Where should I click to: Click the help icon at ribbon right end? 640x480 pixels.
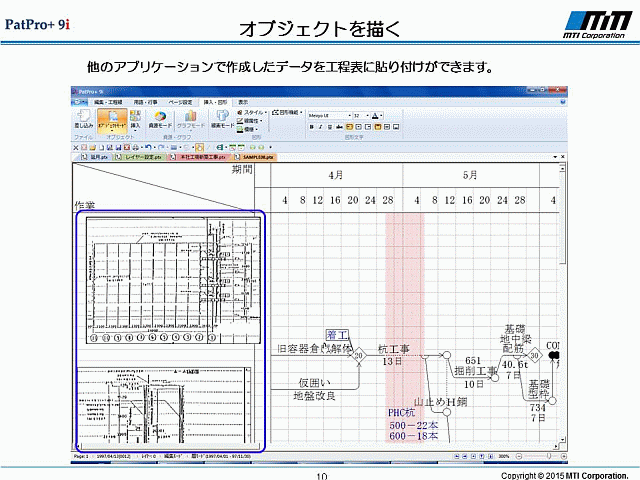pos(563,102)
